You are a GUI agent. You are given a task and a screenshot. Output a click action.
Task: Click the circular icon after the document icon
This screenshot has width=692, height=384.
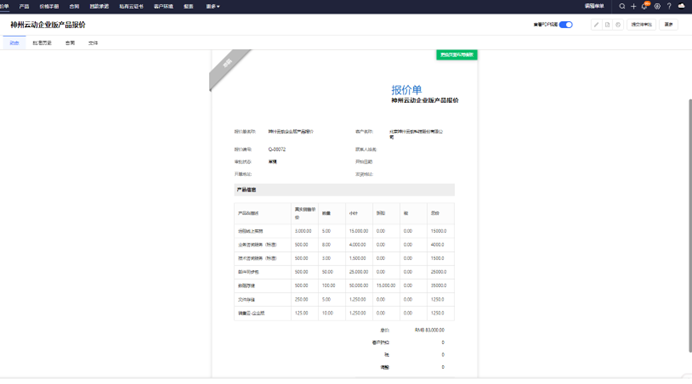pos(618,25)
